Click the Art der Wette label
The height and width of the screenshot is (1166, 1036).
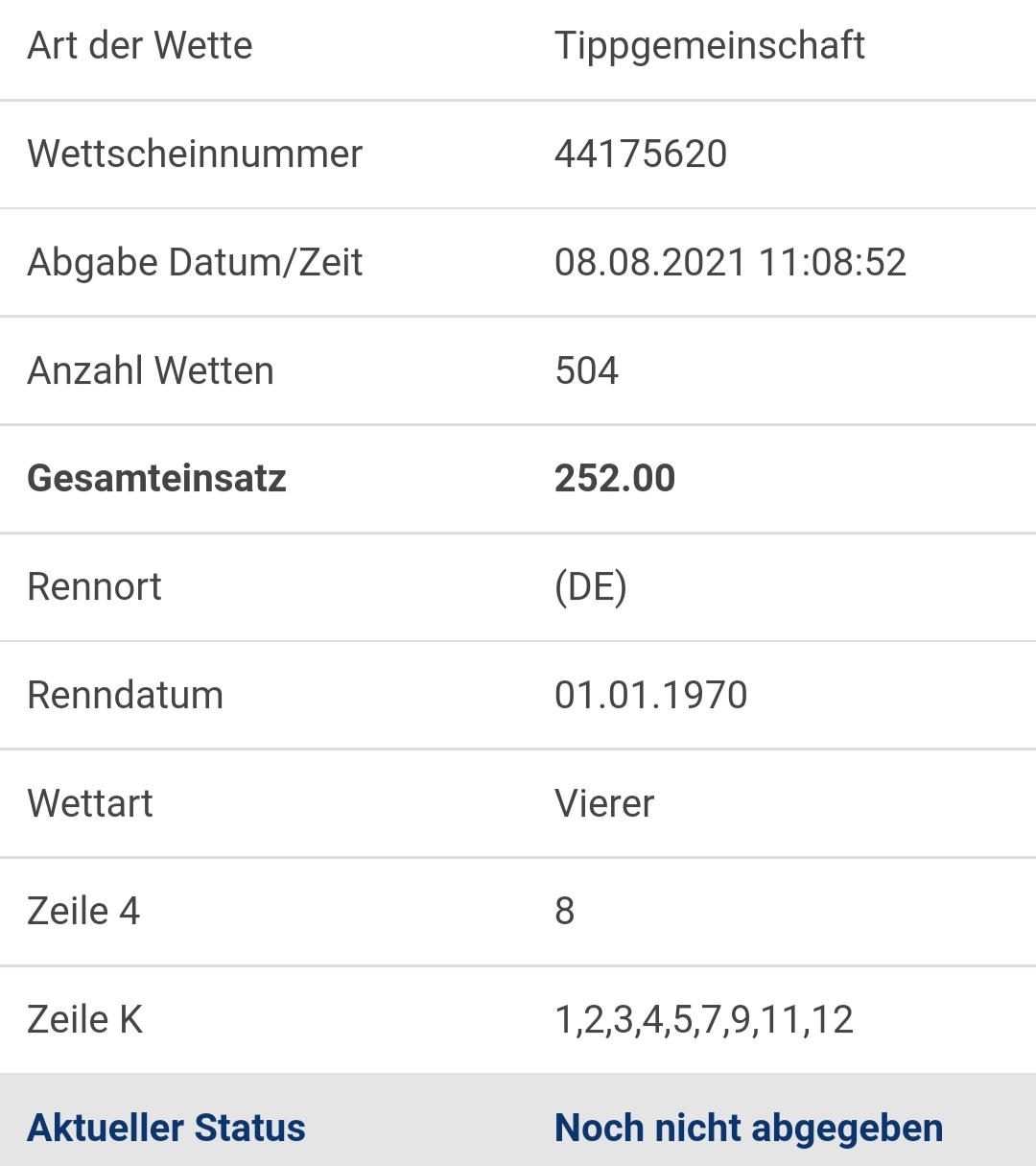click(x=140, y=45)
